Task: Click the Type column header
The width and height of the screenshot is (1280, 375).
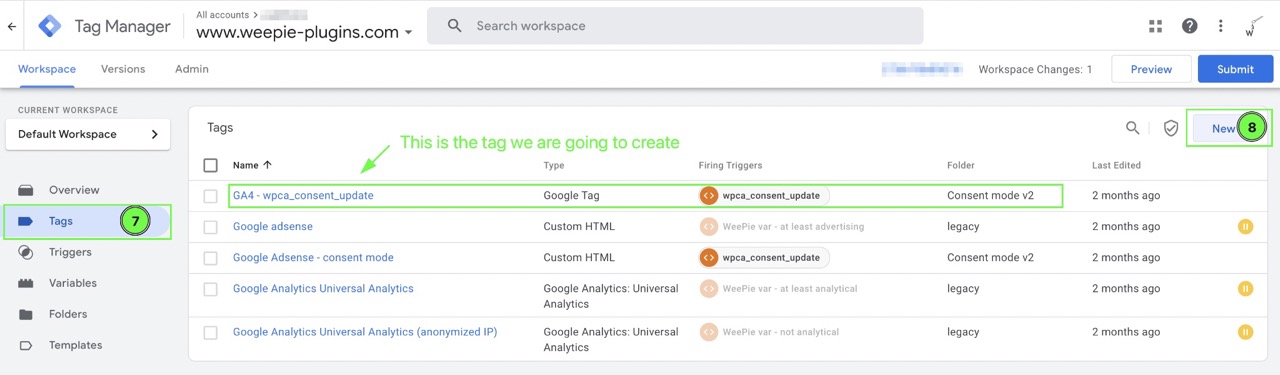Action: (x=555, y=165)
